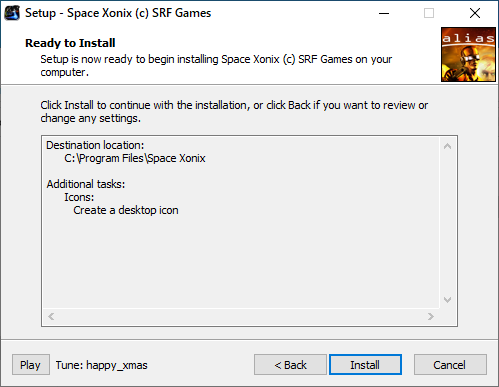Click the left horizontal scroll arrow
Screen dimensions: 499x387
51,316
